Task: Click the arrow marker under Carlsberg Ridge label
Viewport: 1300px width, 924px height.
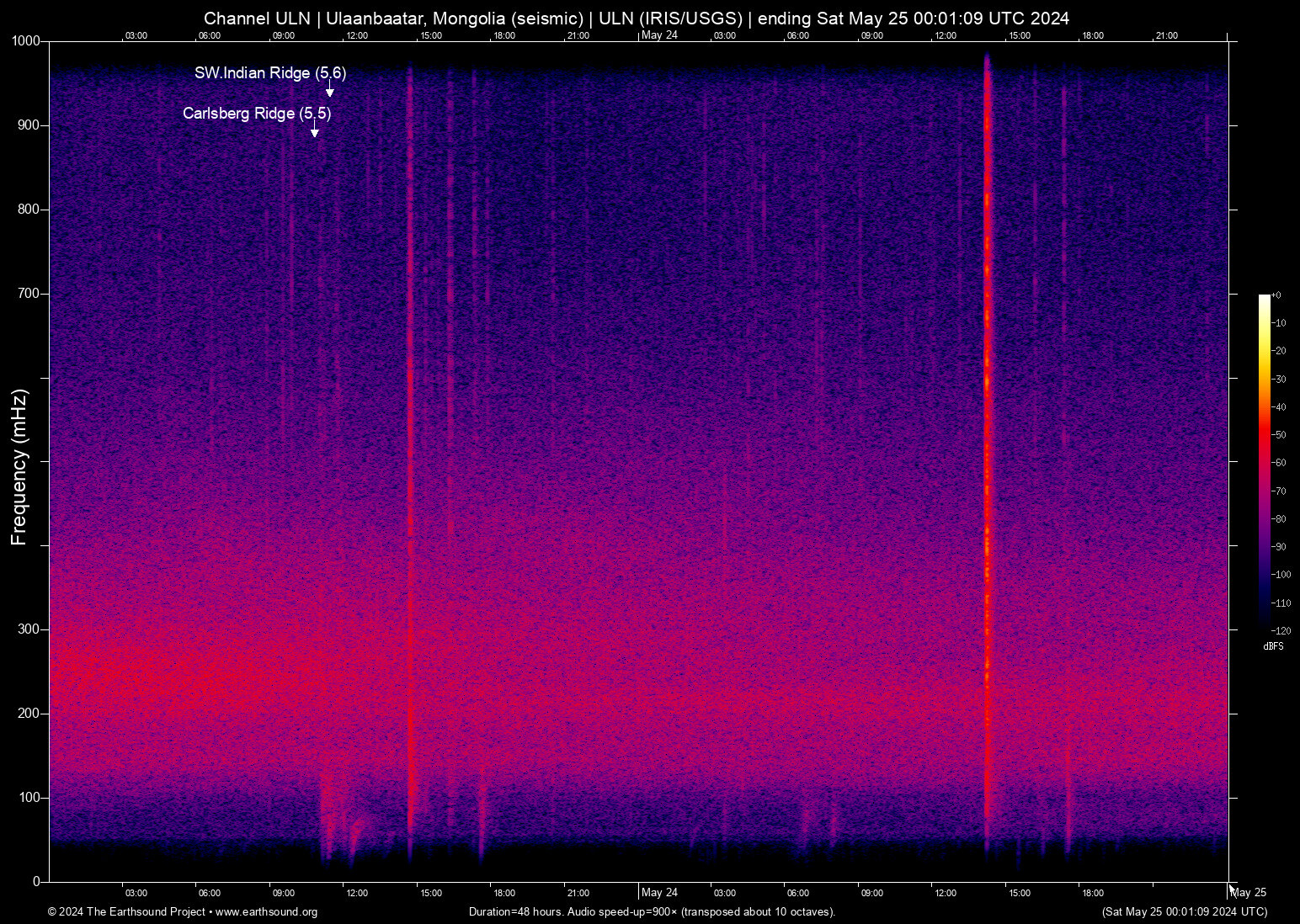Action: 315,130
